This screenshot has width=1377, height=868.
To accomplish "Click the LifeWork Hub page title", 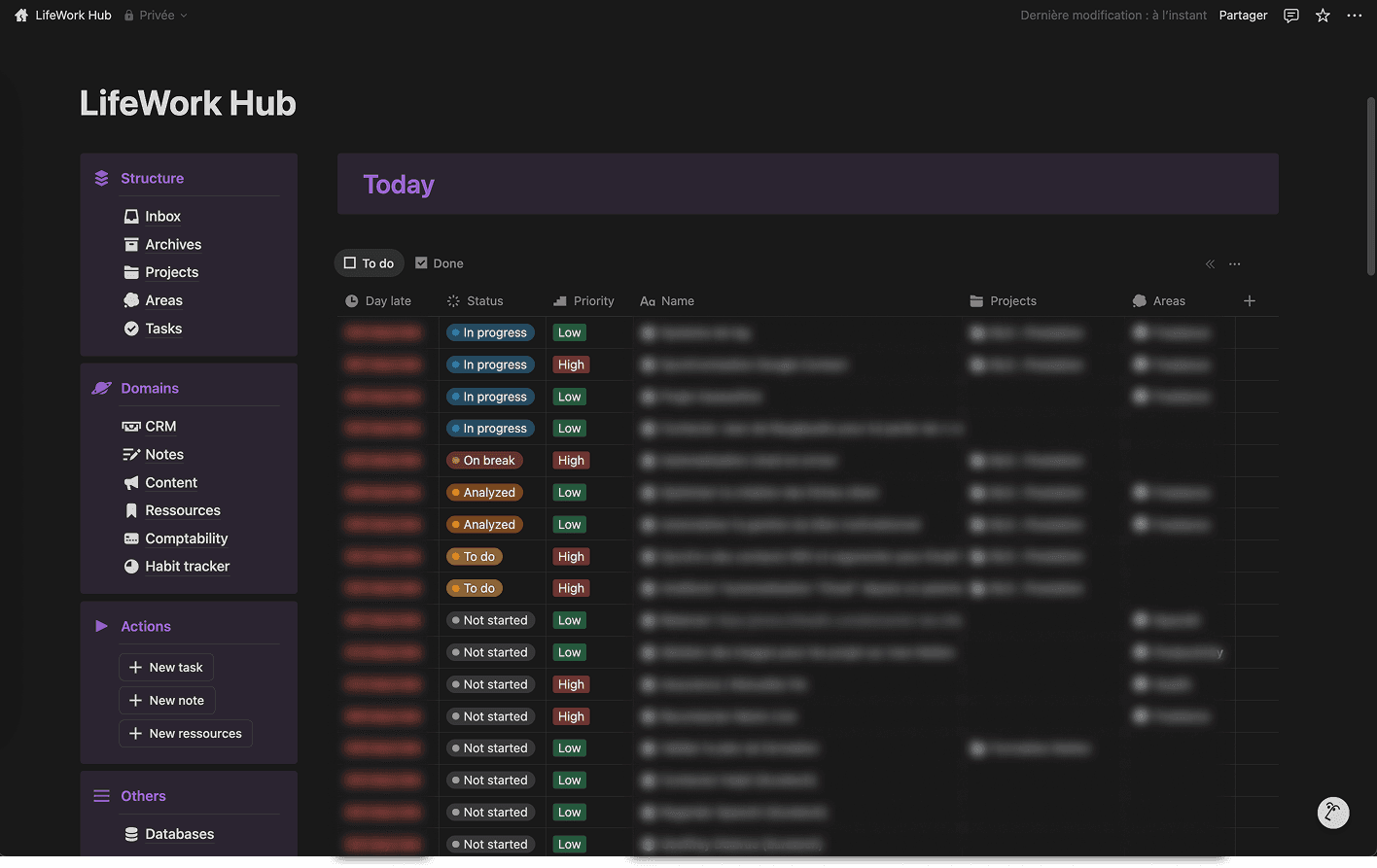I will point(188,103).
